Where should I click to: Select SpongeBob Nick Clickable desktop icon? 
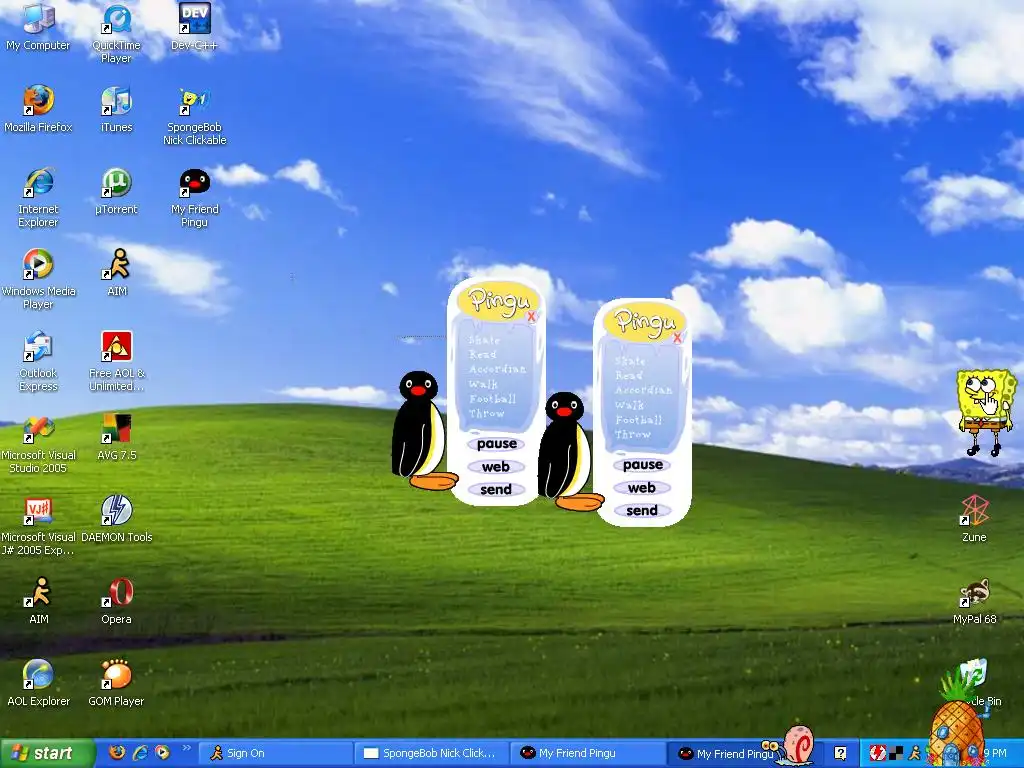point(195,116)
